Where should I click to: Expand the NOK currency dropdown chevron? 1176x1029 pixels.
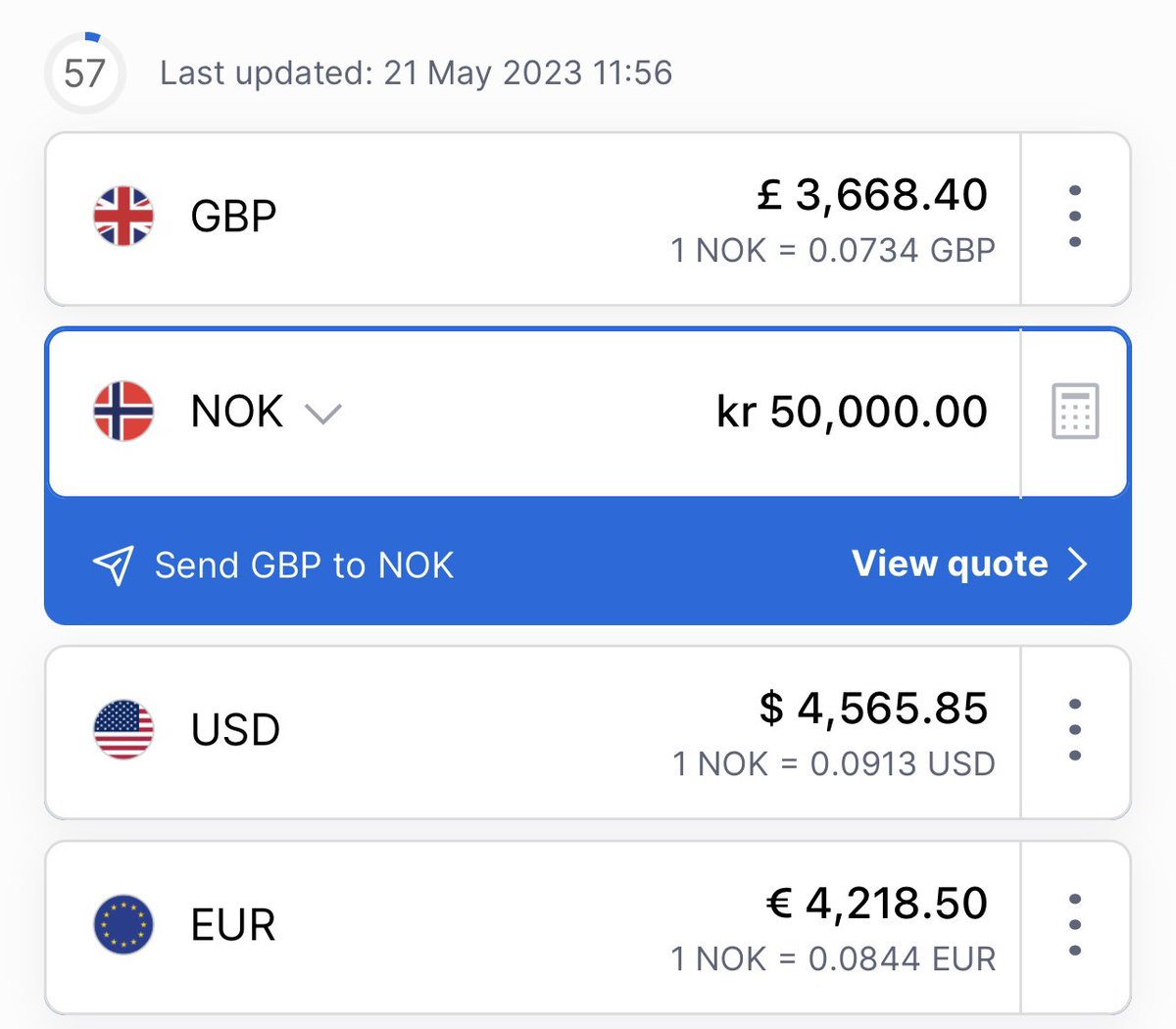point(322,413)
